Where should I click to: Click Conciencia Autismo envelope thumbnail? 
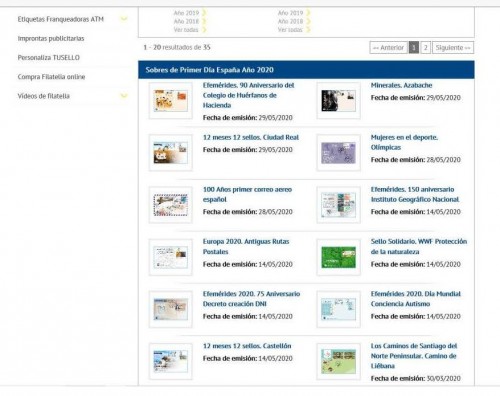click(x=339, y=309)
